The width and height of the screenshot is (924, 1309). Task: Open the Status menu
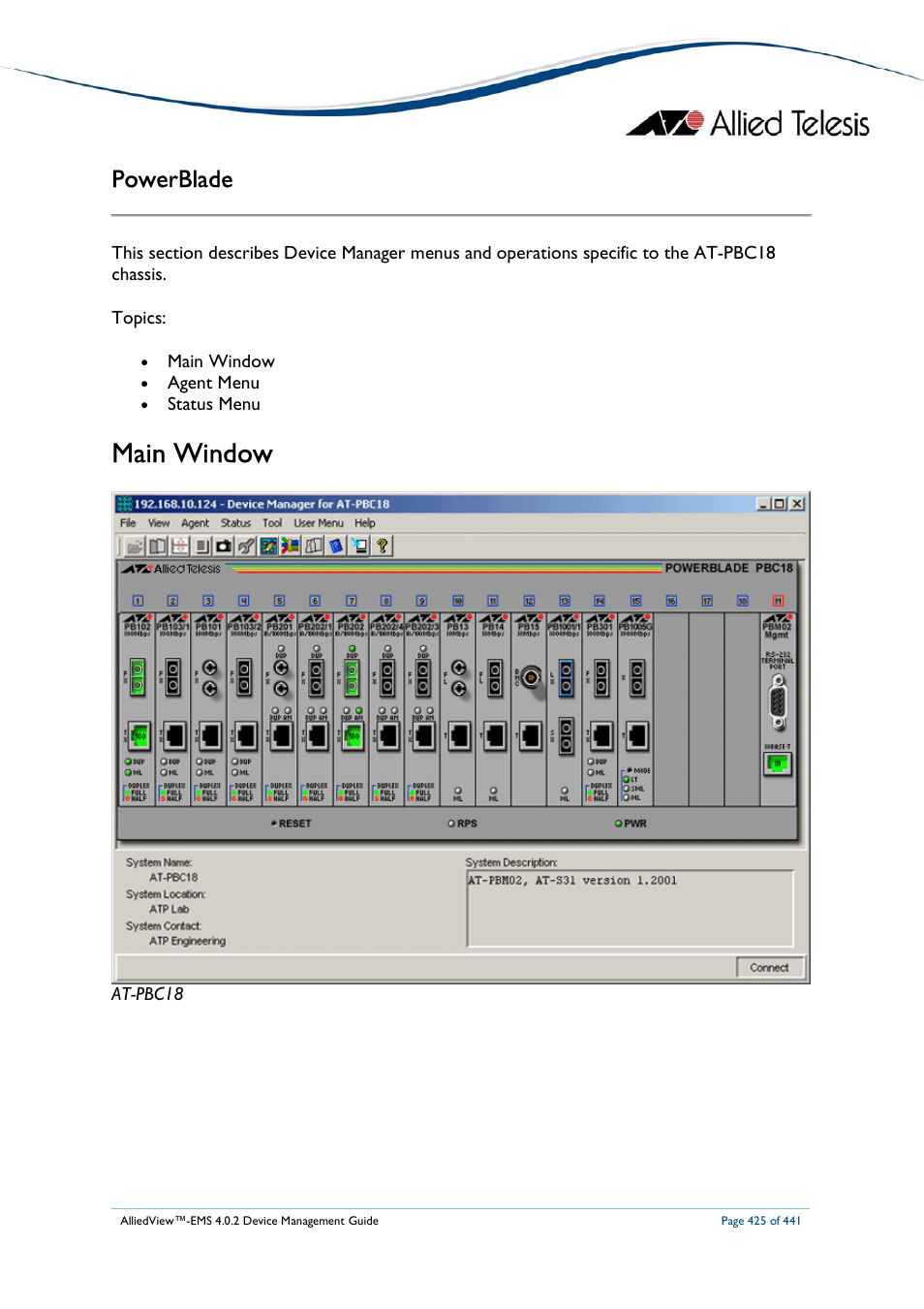pos(235,523)
